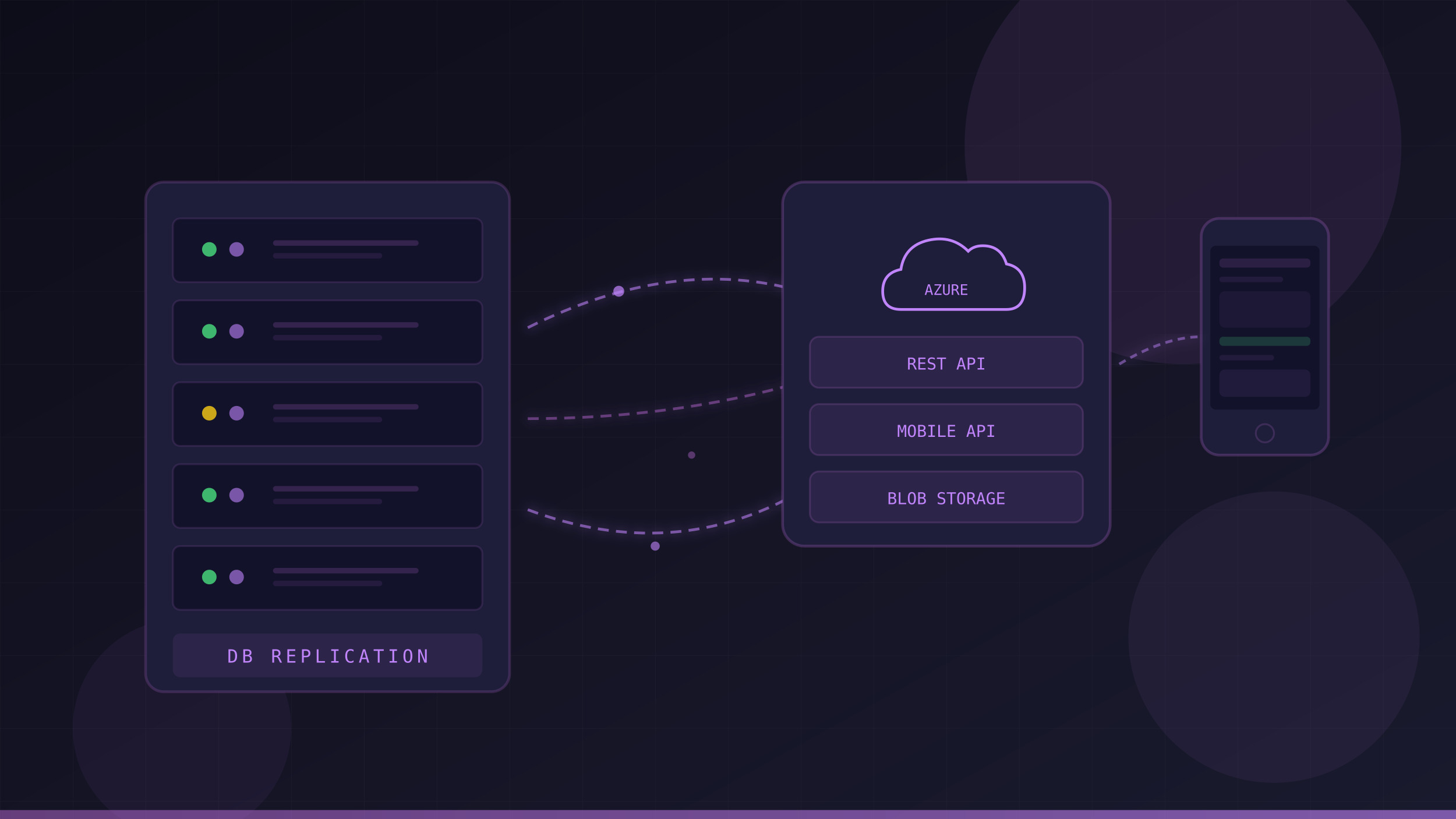Click the green bar on the phone screen
1456x819 pixels.
pyautogui.click(x=1264, y=341)
